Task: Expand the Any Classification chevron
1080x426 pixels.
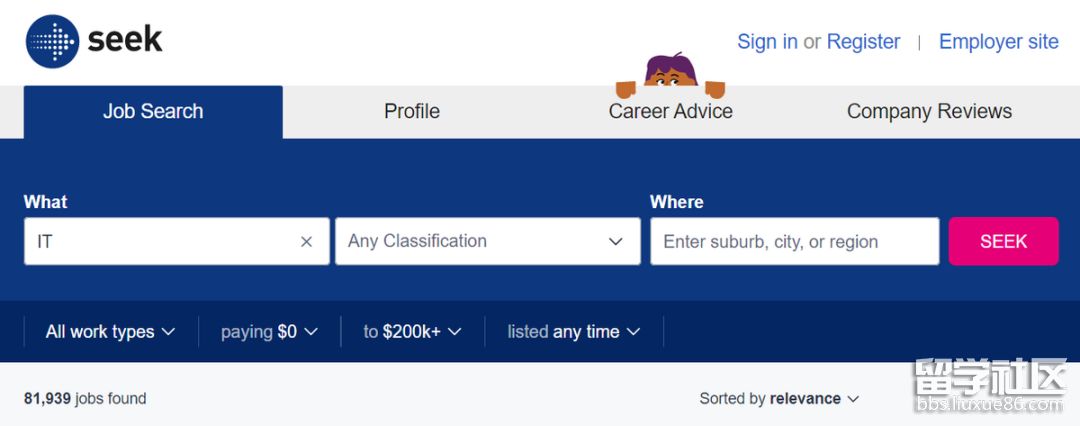Action: [616, 242]
